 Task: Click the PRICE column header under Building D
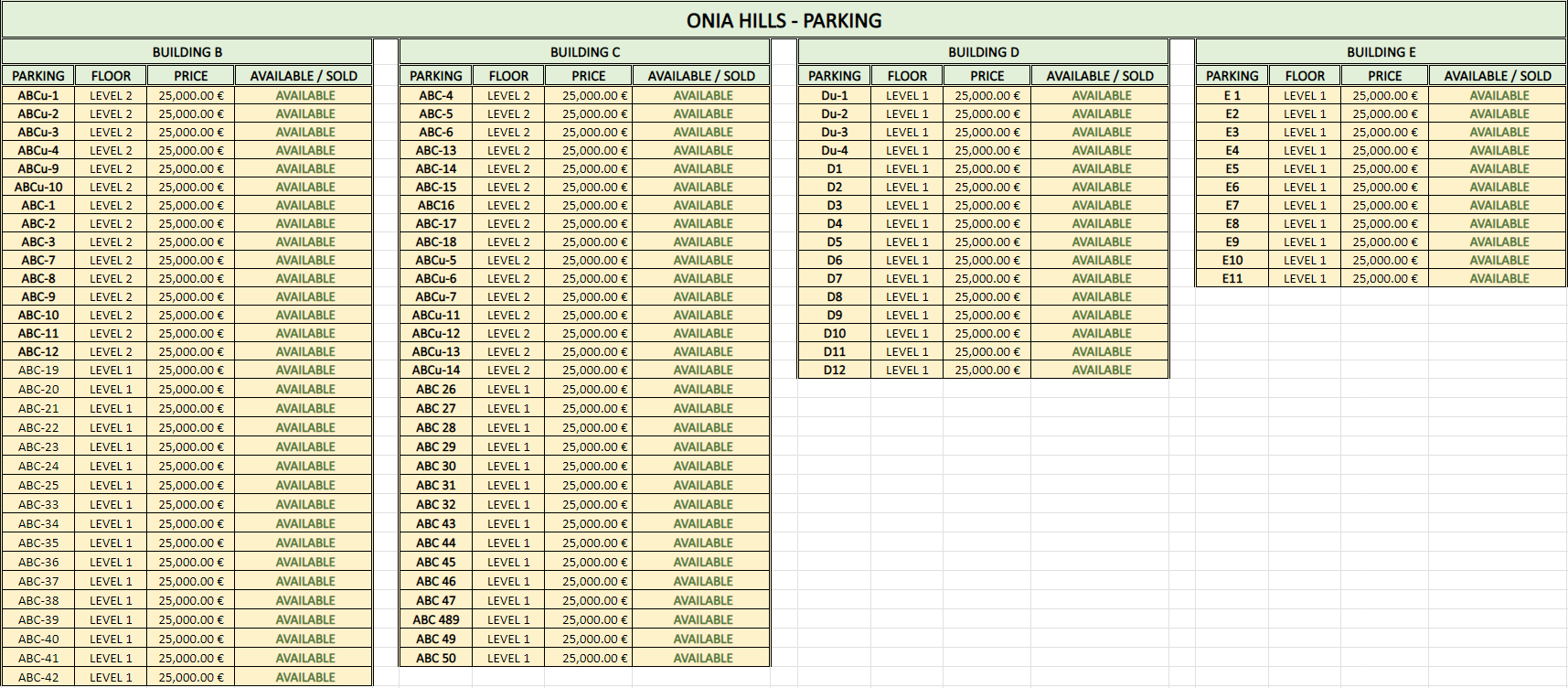click(x=987, y=76)
